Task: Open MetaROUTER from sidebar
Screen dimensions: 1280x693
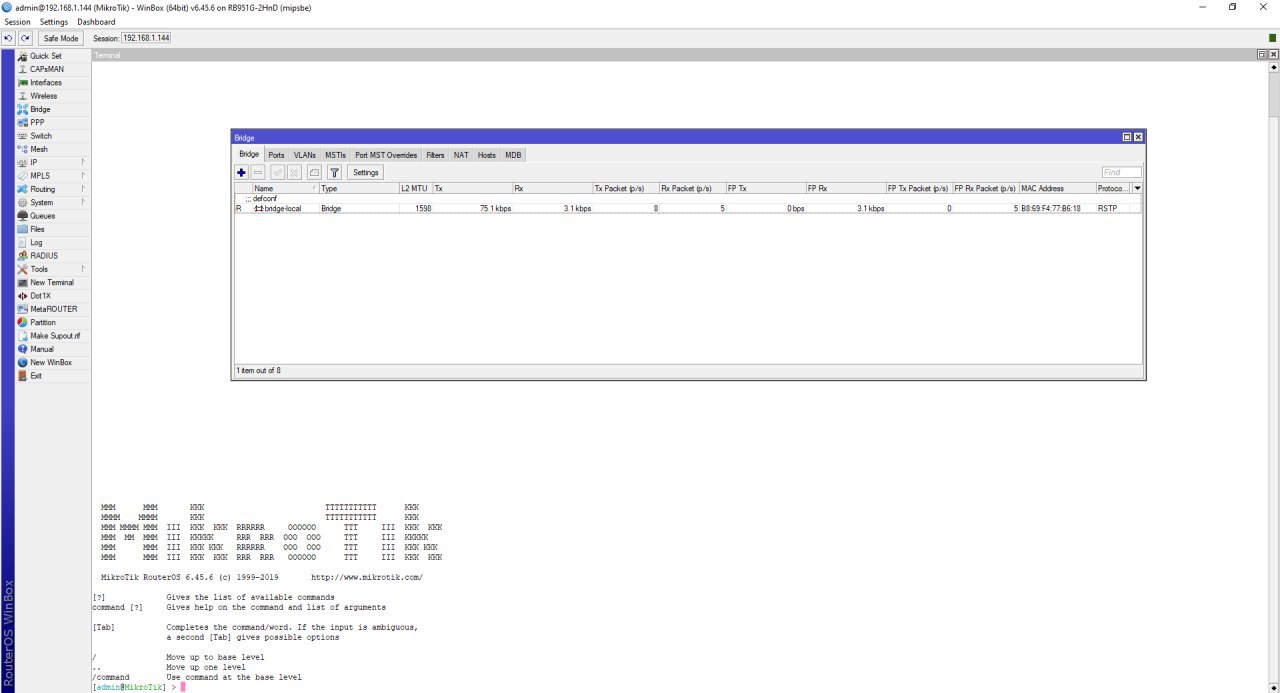Action: pos(53,309)
